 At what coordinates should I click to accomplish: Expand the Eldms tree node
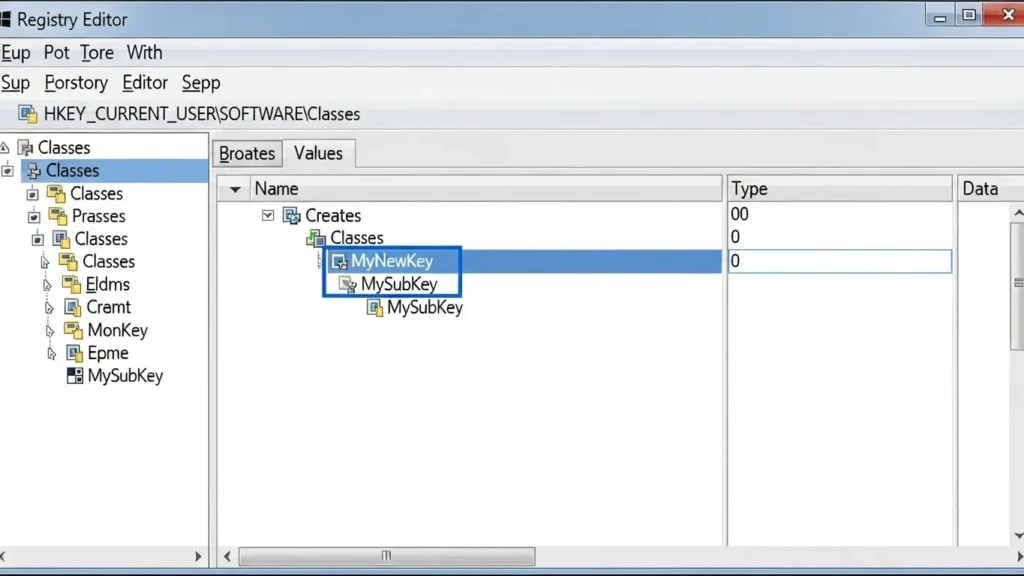(45, 285)
